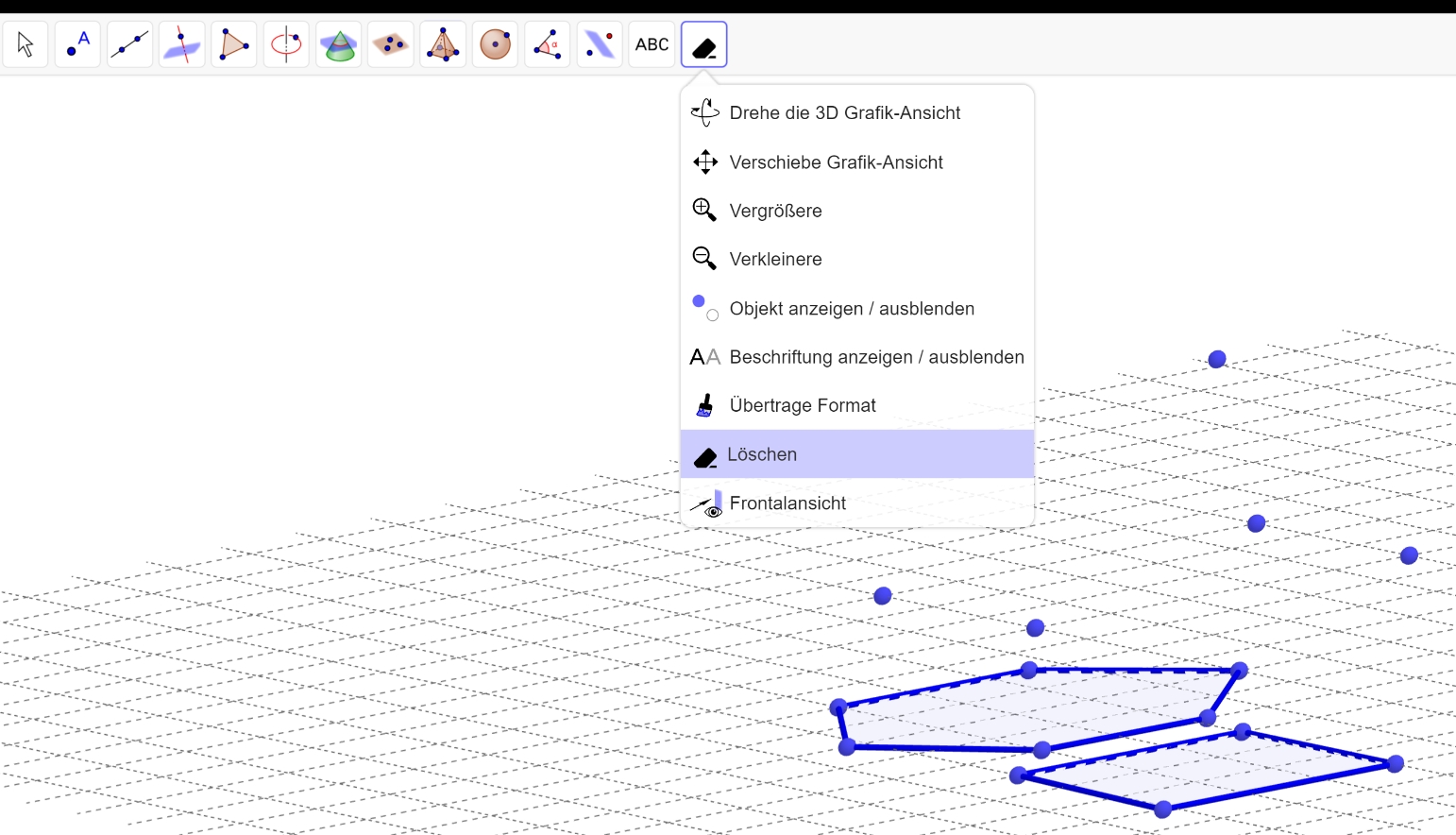Click the 'Vergrößere' zoom in option
The width and height of the screenshot is (1456, 835).
coord(775,211)
